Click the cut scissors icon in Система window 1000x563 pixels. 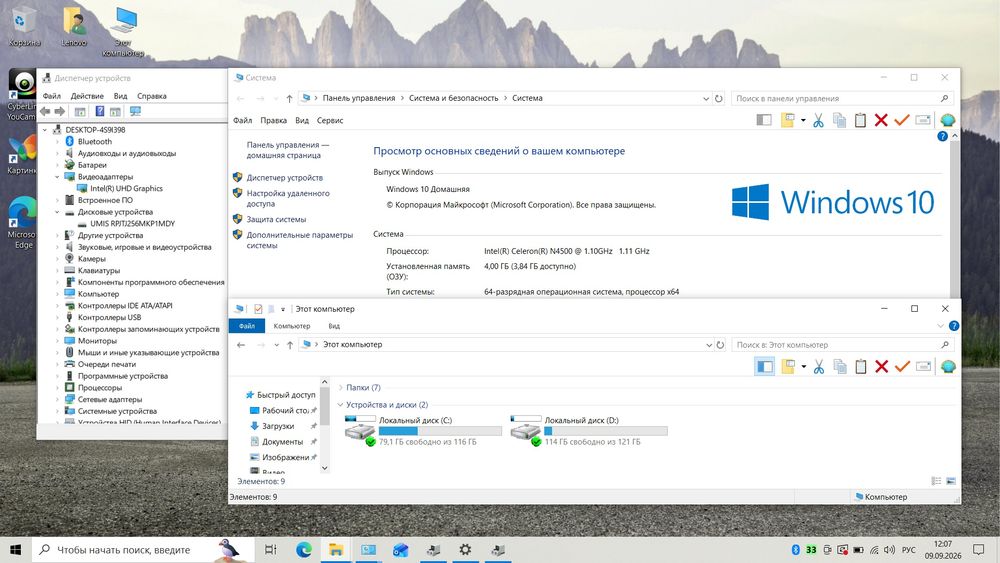(818, 121)
